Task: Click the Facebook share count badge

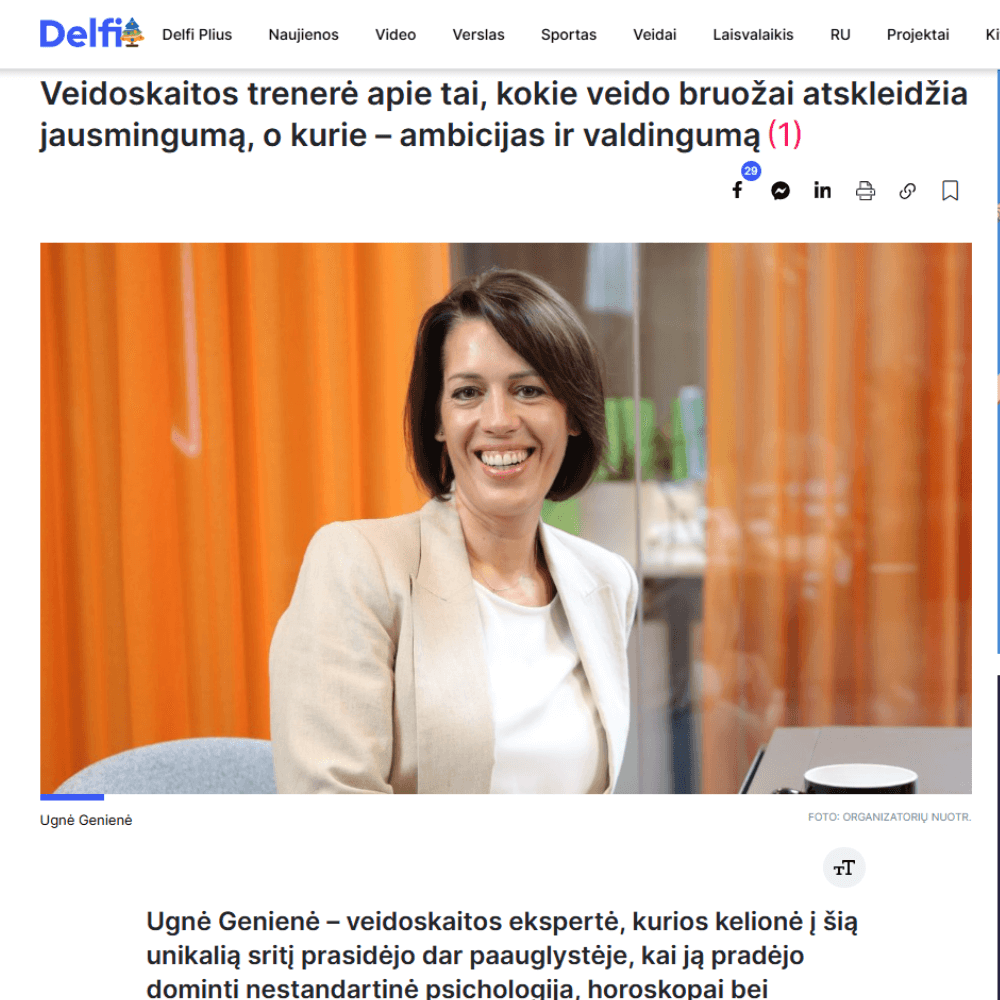Action: click(x=751, y=171)
